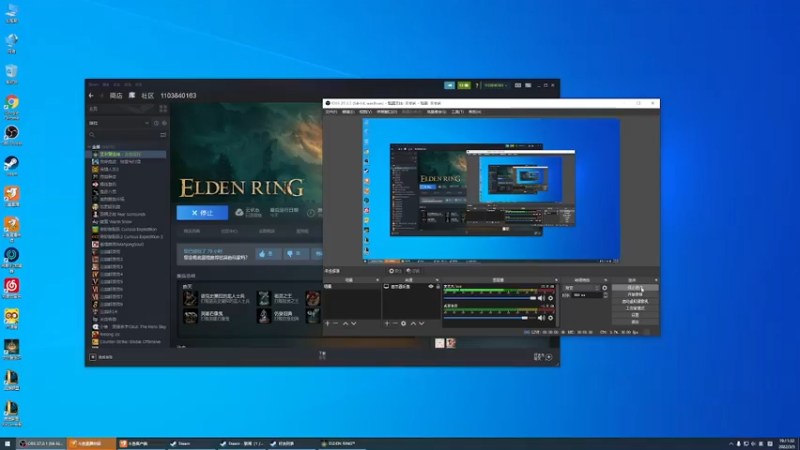Open settings gear of top mixer channel
This screenshot has height=450, width=800.
tap(551, 298)
